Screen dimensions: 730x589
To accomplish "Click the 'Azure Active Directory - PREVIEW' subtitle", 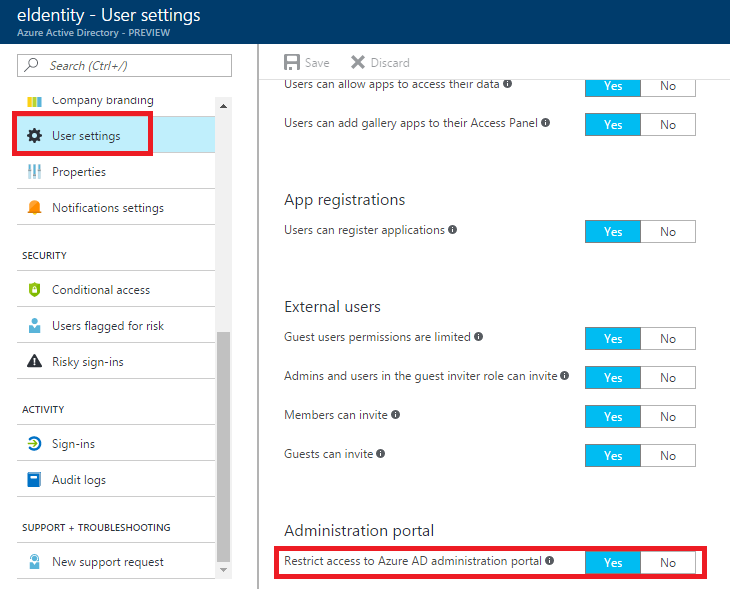I will pyautogui.click(x=93, y=33).
